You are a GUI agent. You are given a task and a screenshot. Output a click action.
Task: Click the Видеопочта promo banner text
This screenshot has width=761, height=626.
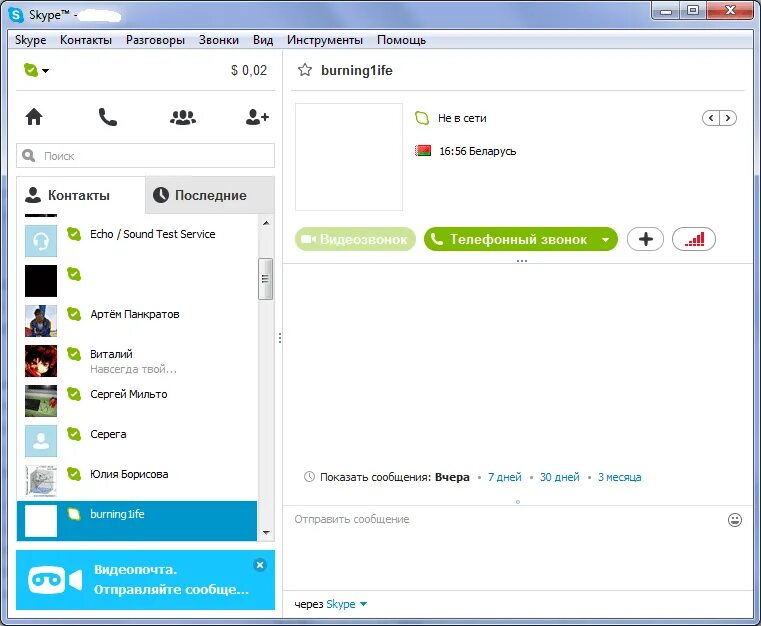171,579
